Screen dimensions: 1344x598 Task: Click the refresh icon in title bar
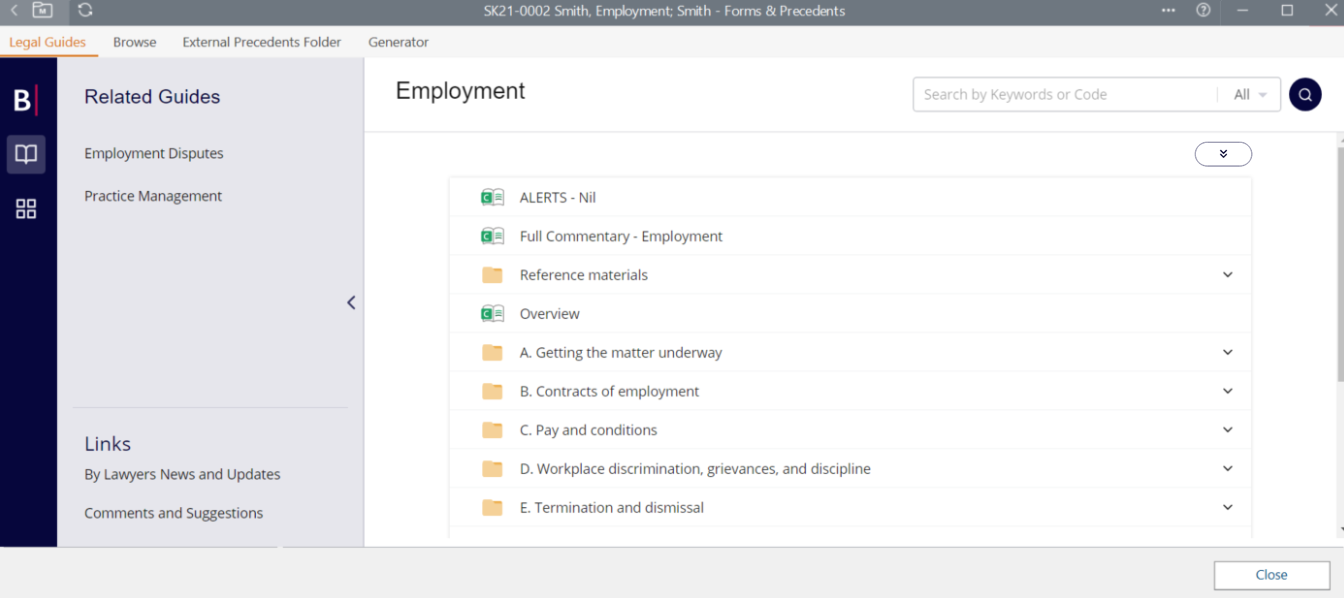tap(85, 11)
